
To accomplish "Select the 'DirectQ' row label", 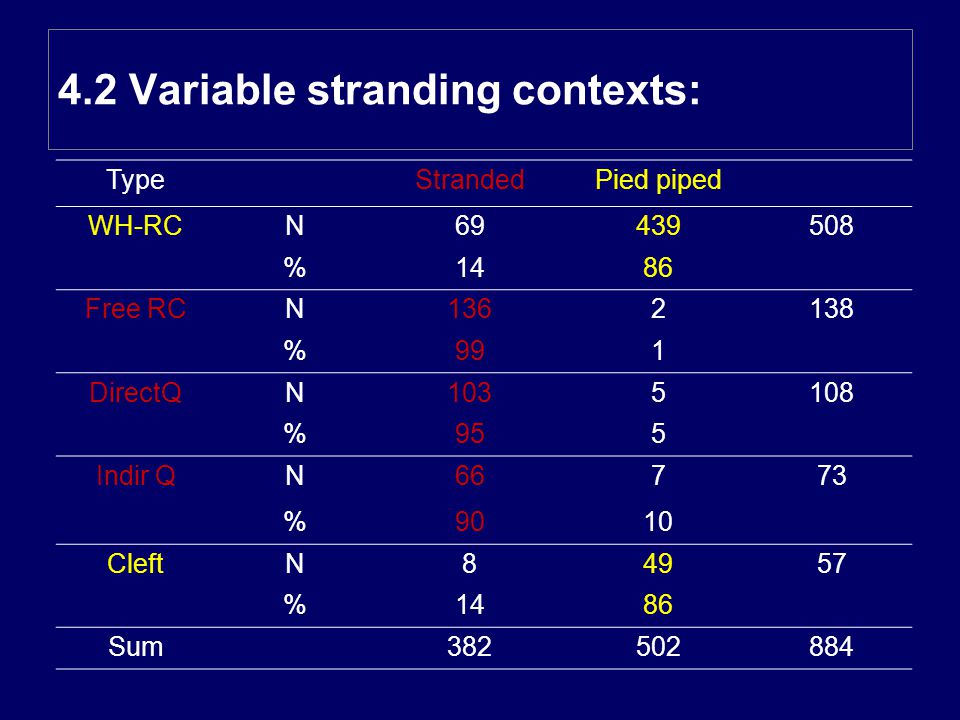I will [x=135, y=392].
